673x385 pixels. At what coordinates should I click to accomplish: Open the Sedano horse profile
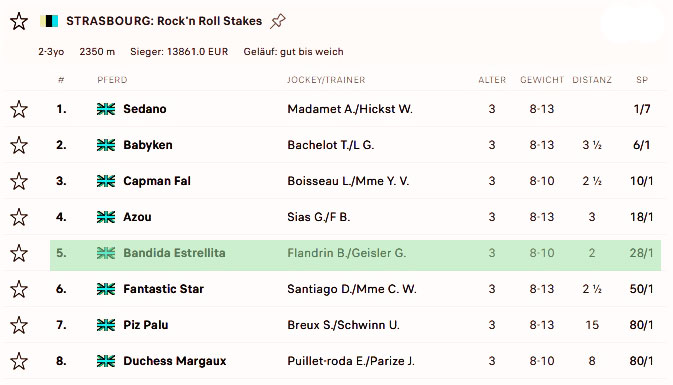[x=145, y=109]
